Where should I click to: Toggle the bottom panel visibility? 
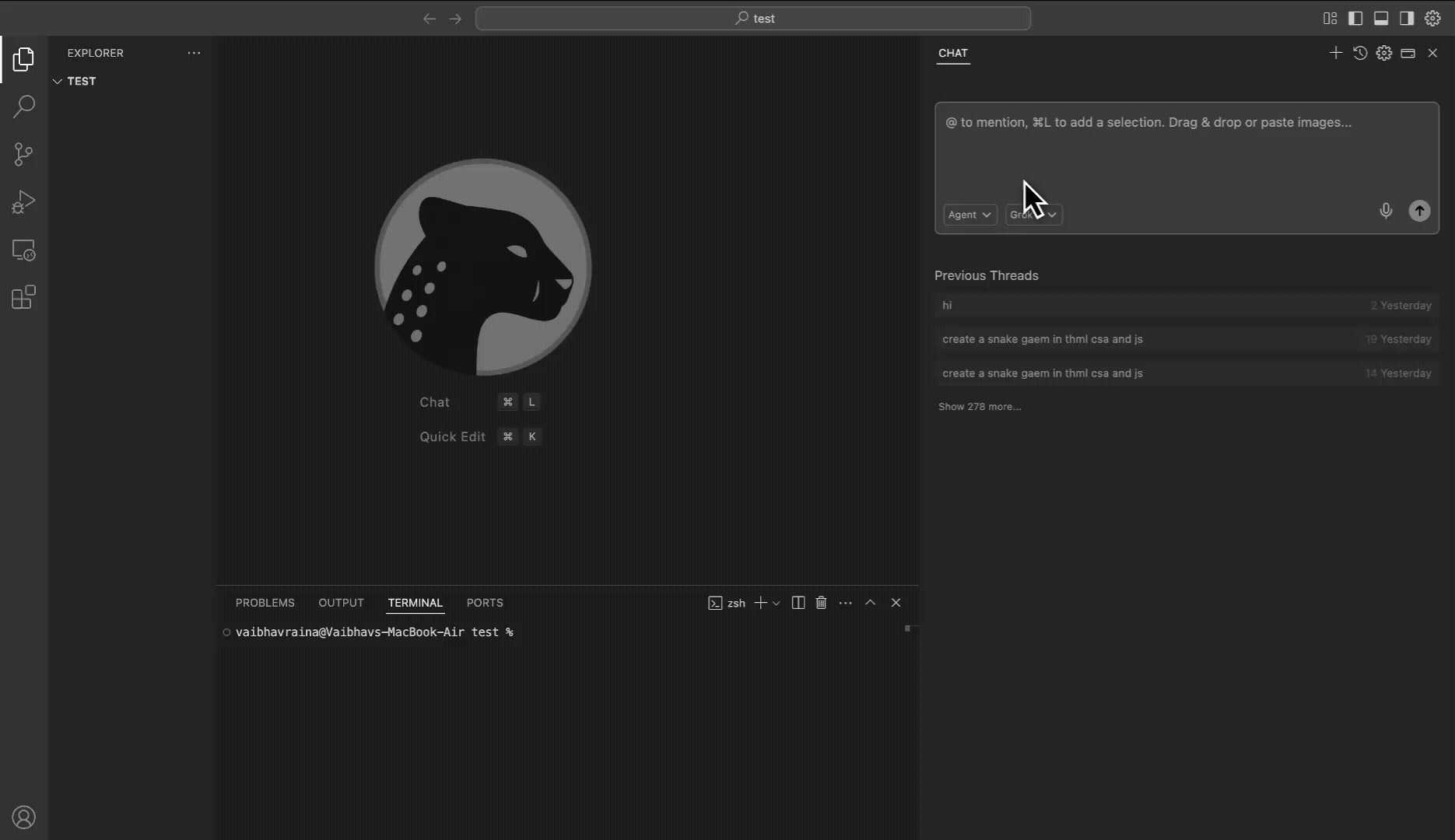click(x=1381, y=18)
